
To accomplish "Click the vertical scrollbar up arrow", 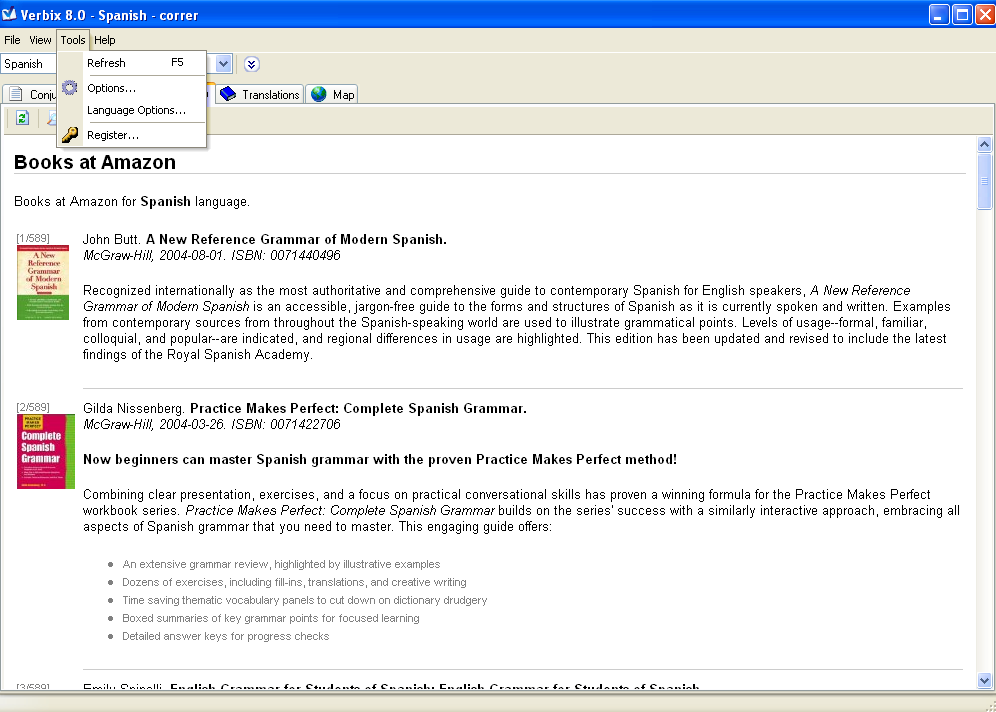I will (985, 144).
